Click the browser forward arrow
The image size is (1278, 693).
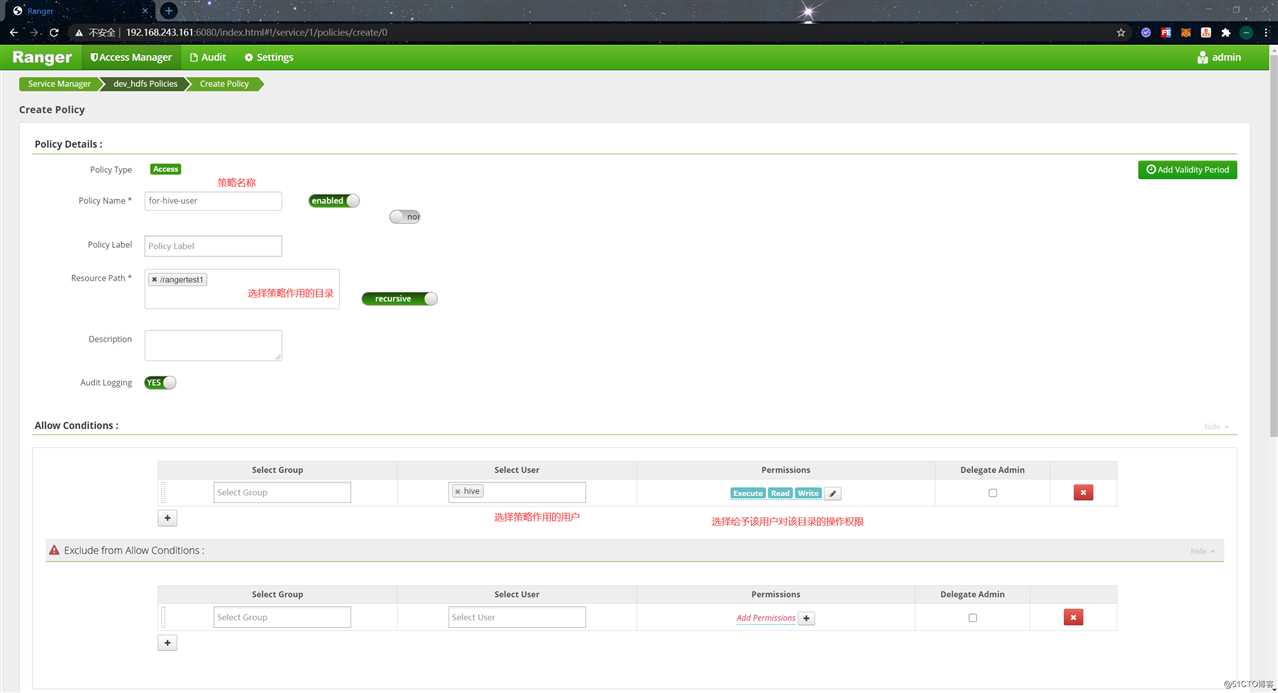pyautogui.click(x=33, y=32)
